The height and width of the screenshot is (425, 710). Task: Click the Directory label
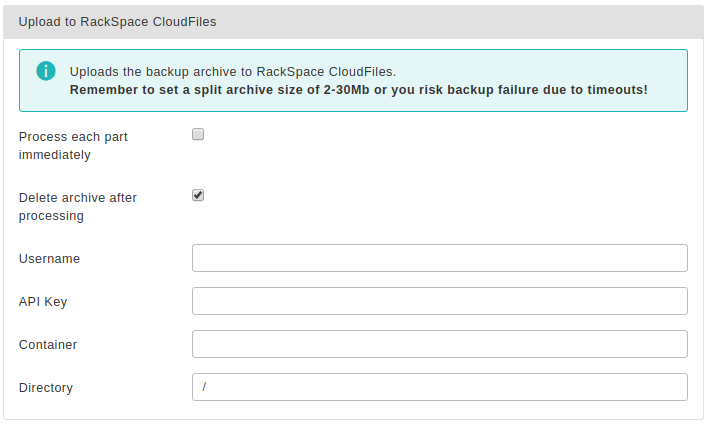(x=46, y=388)
